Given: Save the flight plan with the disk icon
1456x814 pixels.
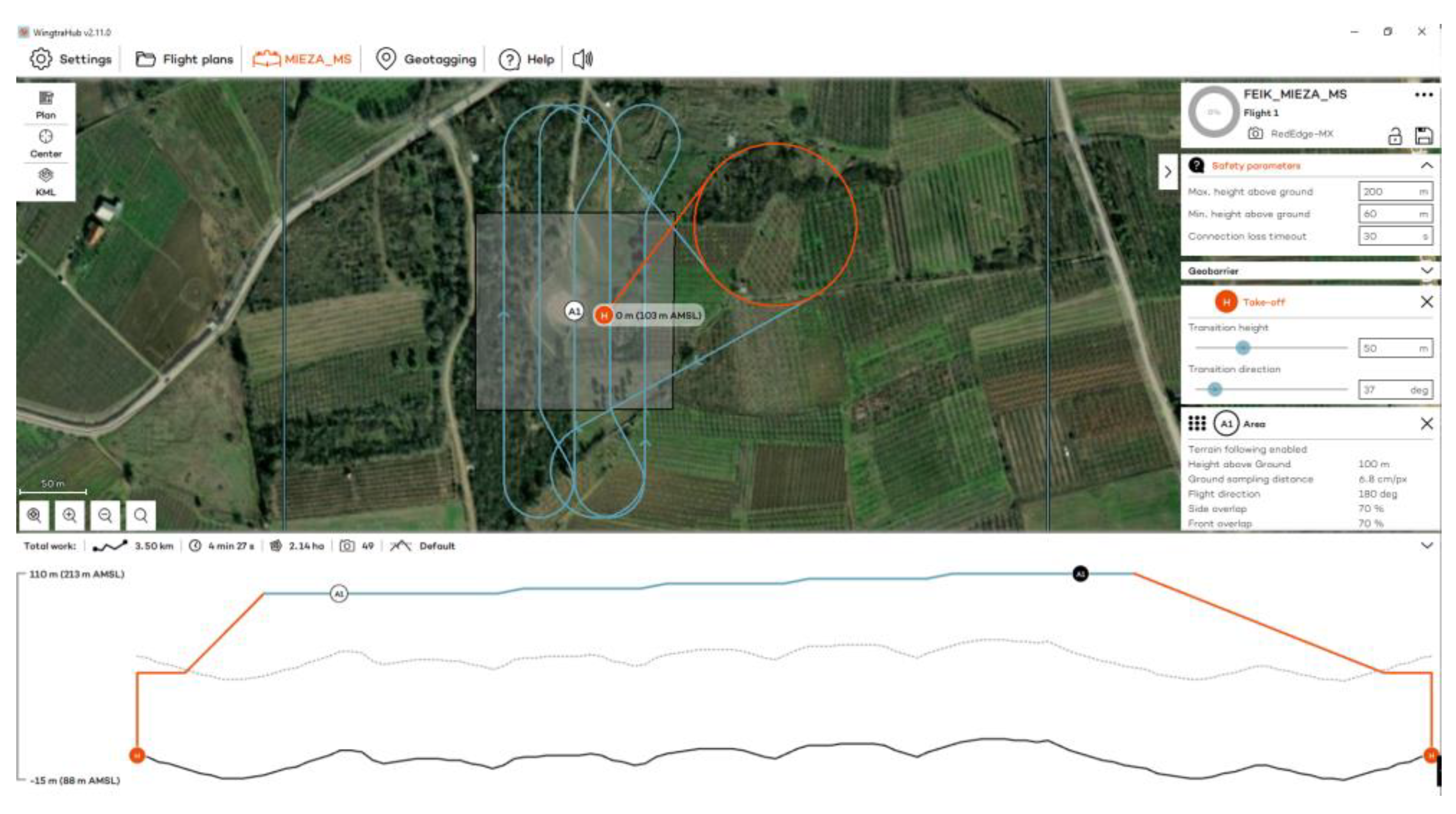Looking at the screenshot, I should pyautogui.click(x=1423, y=136).
